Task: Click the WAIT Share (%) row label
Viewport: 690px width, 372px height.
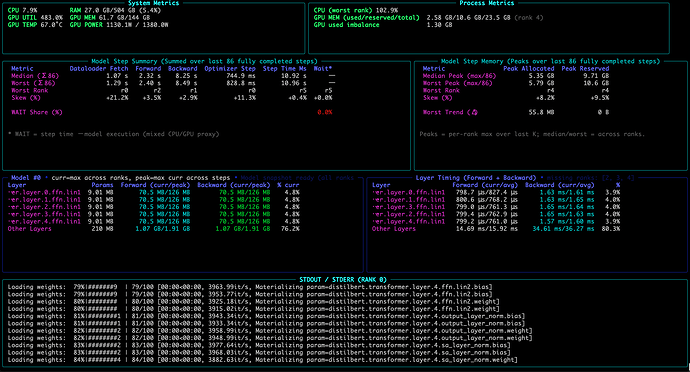Action: pyautogui.click(x=37, y=112)
